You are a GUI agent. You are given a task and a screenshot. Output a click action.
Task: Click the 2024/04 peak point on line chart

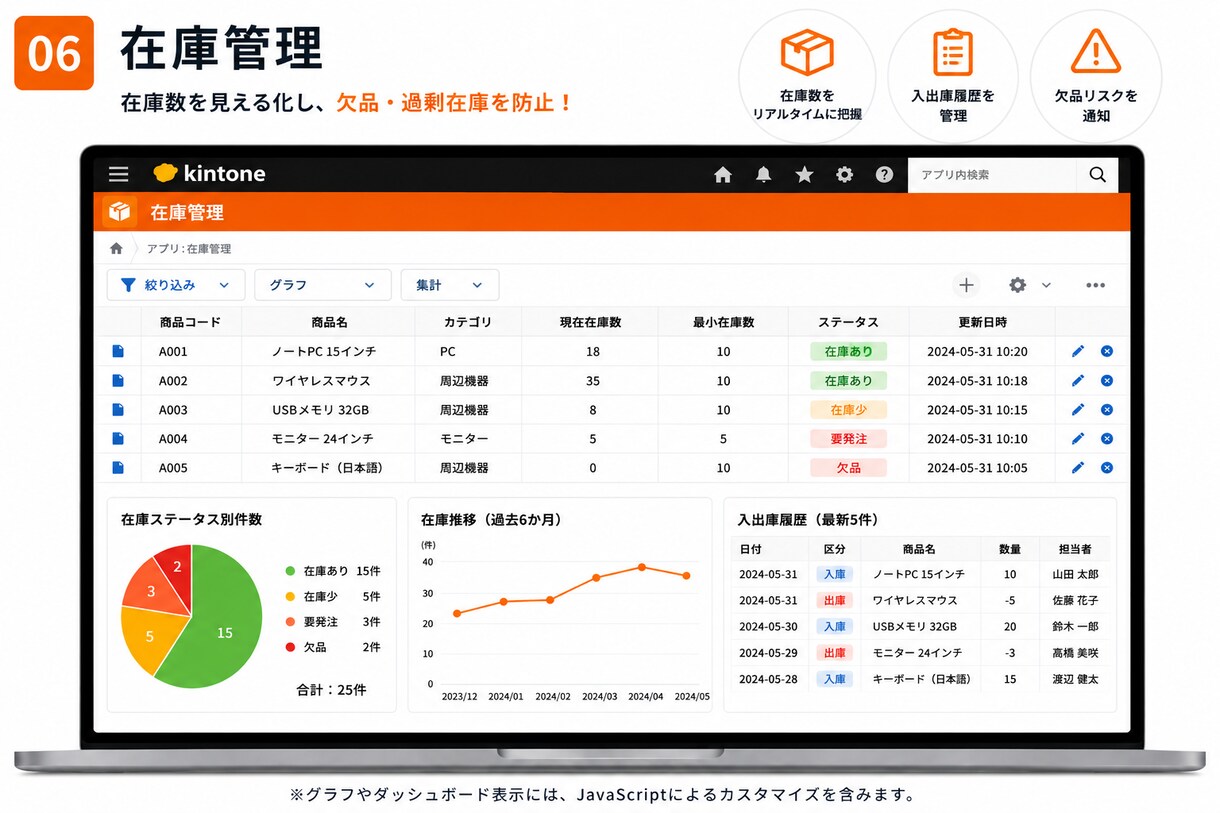click(x=641, y=567)
